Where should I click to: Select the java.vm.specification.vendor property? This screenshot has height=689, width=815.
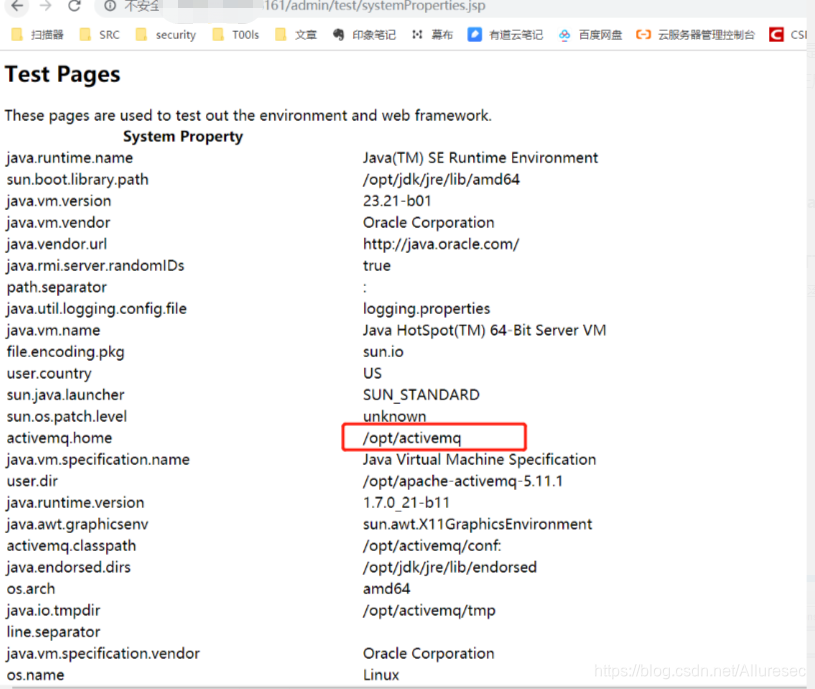point(103,654)
